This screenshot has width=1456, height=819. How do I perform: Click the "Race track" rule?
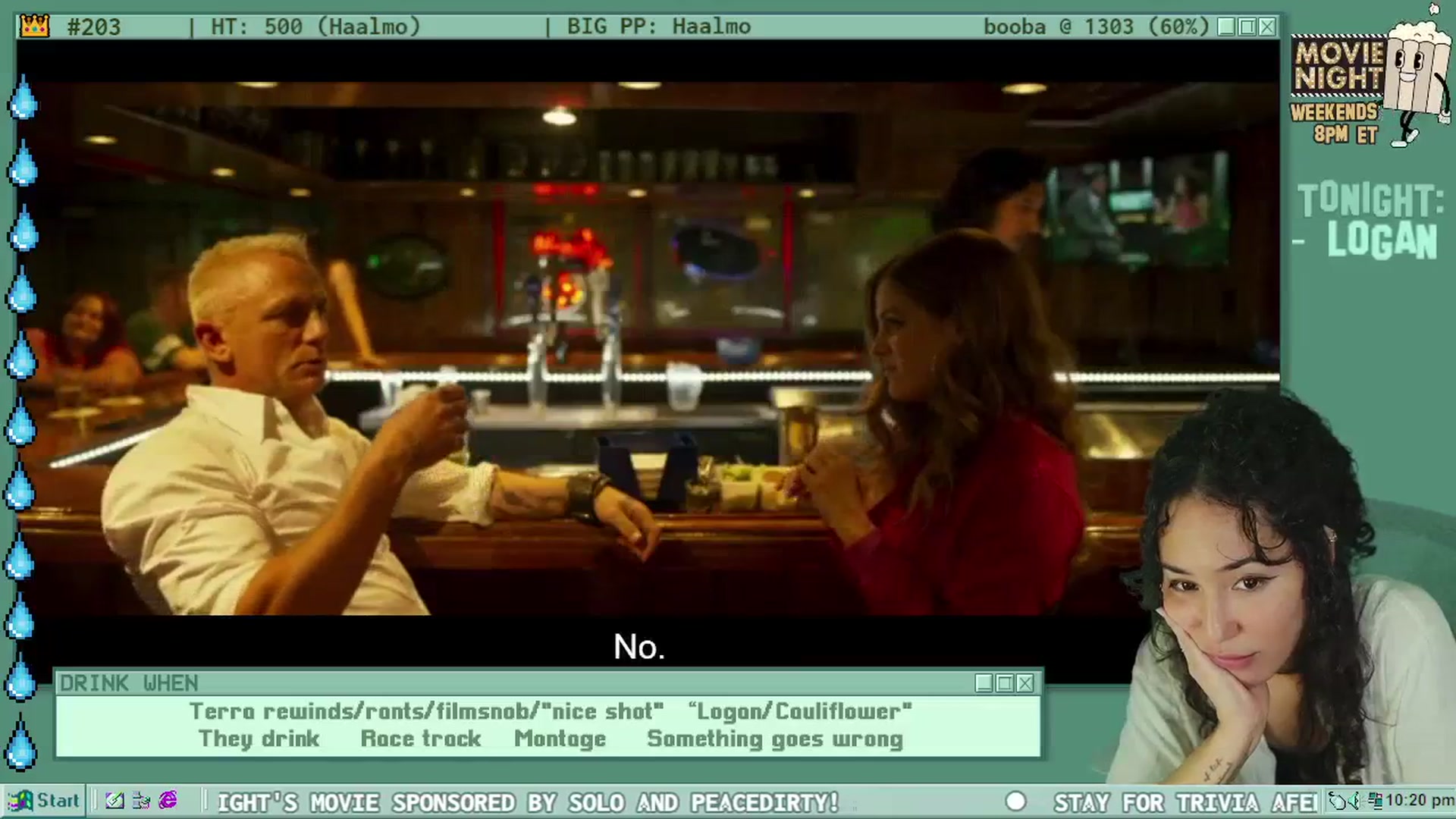(x=421, y=739)
